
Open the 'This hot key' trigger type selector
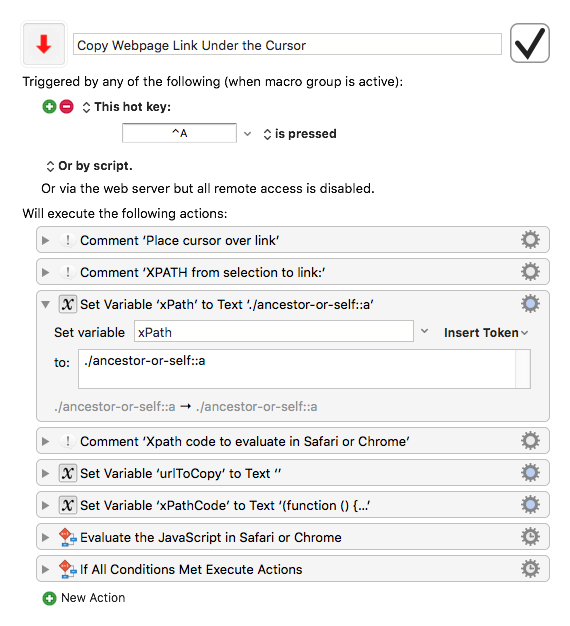pos(126,107)
